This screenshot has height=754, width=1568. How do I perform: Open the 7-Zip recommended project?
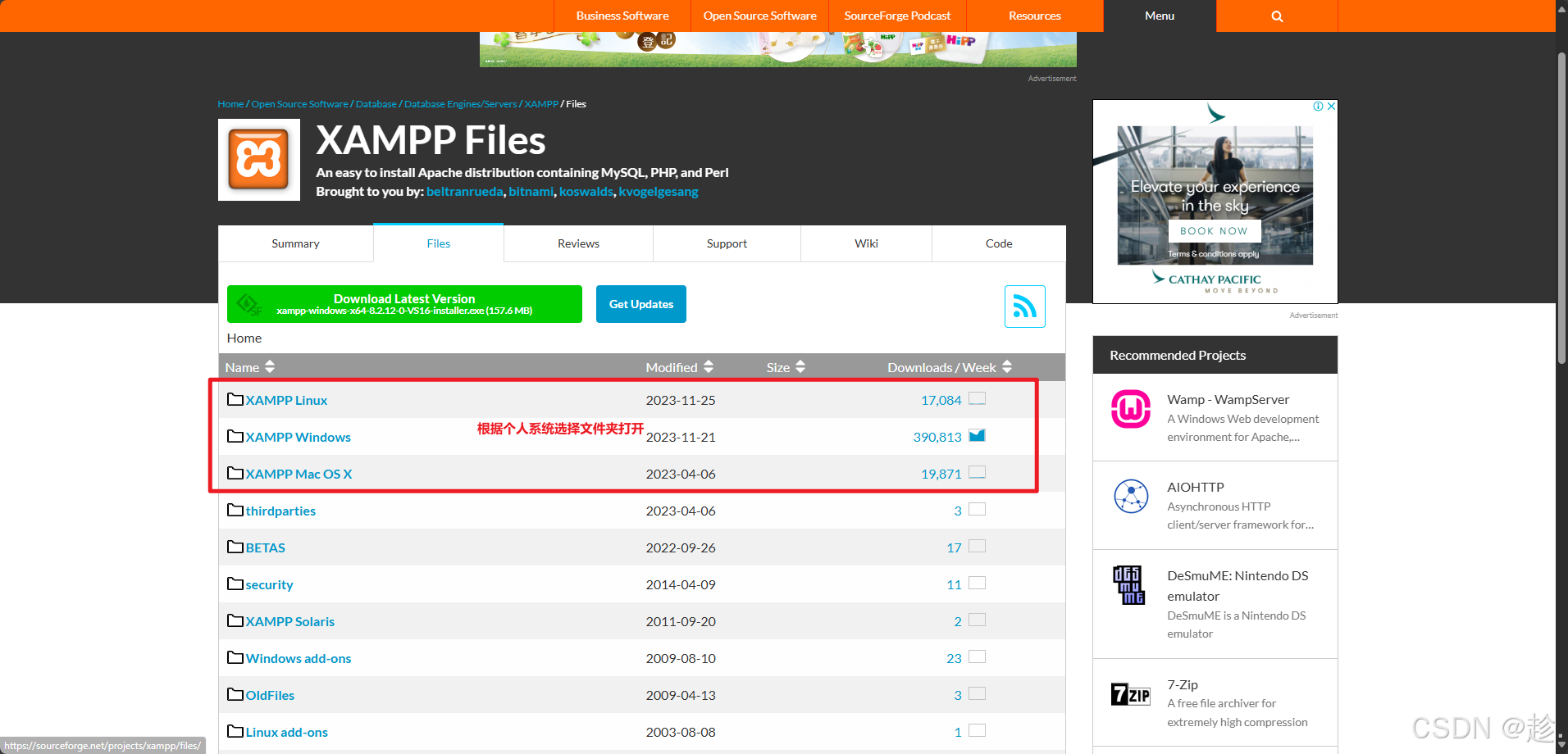[1183, 684]
